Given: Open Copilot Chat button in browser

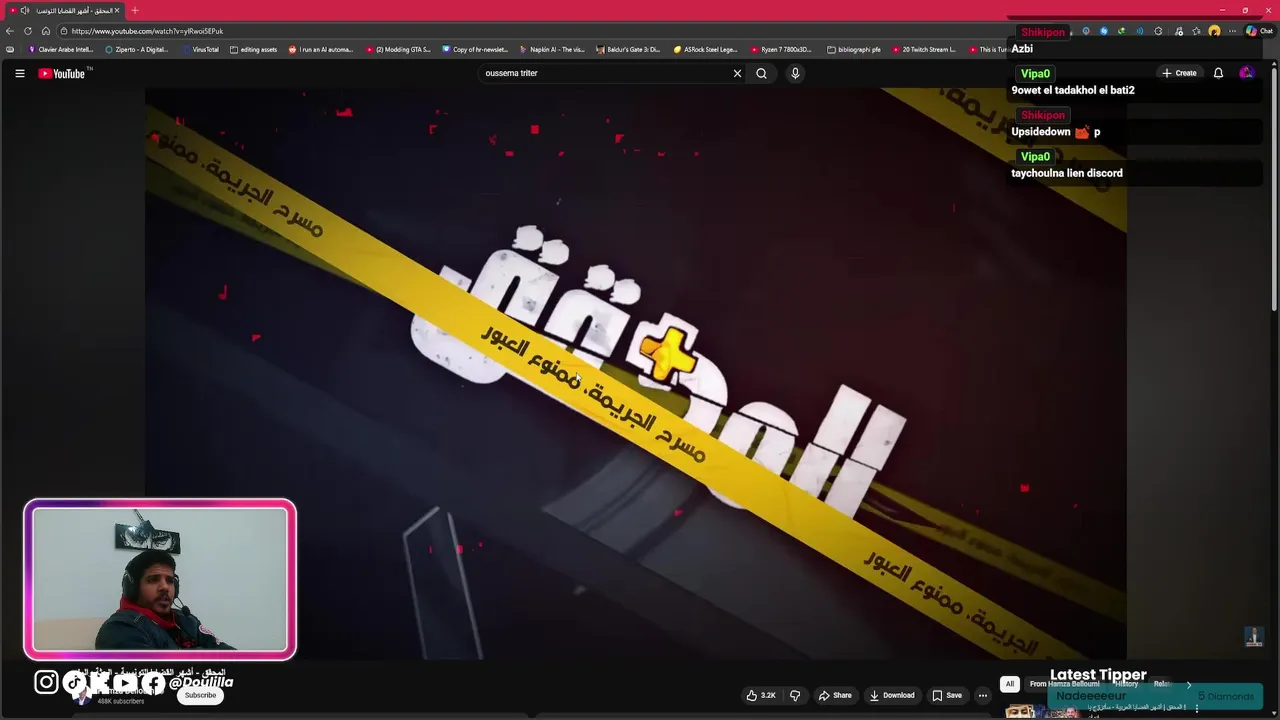Looking at the screenshot, I should [x=1258, y=31].
